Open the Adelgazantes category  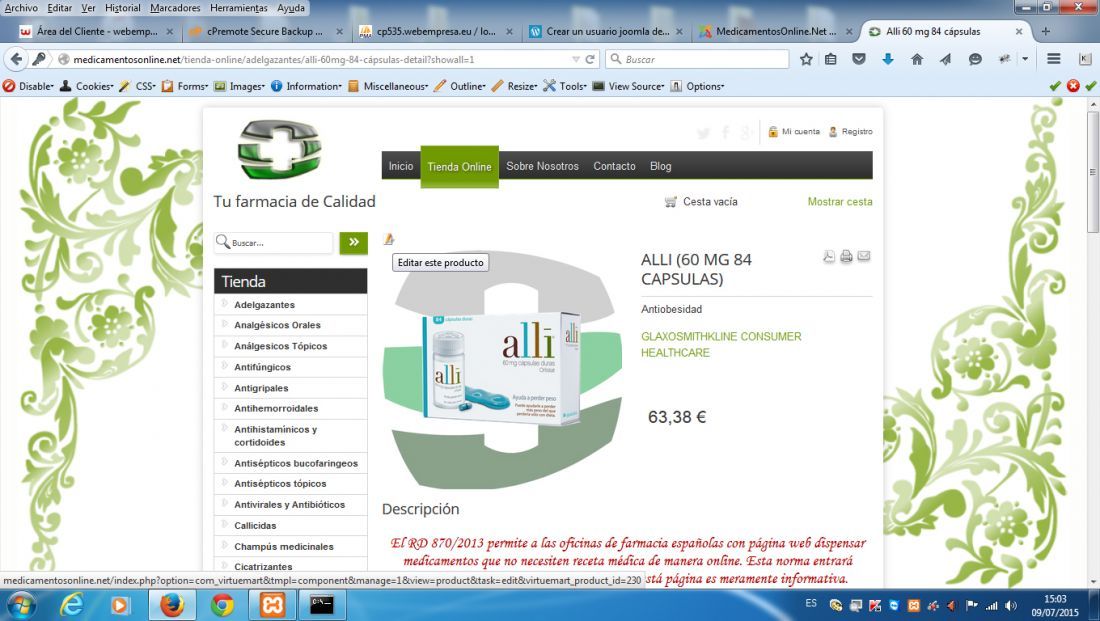[x=264, y=305]
